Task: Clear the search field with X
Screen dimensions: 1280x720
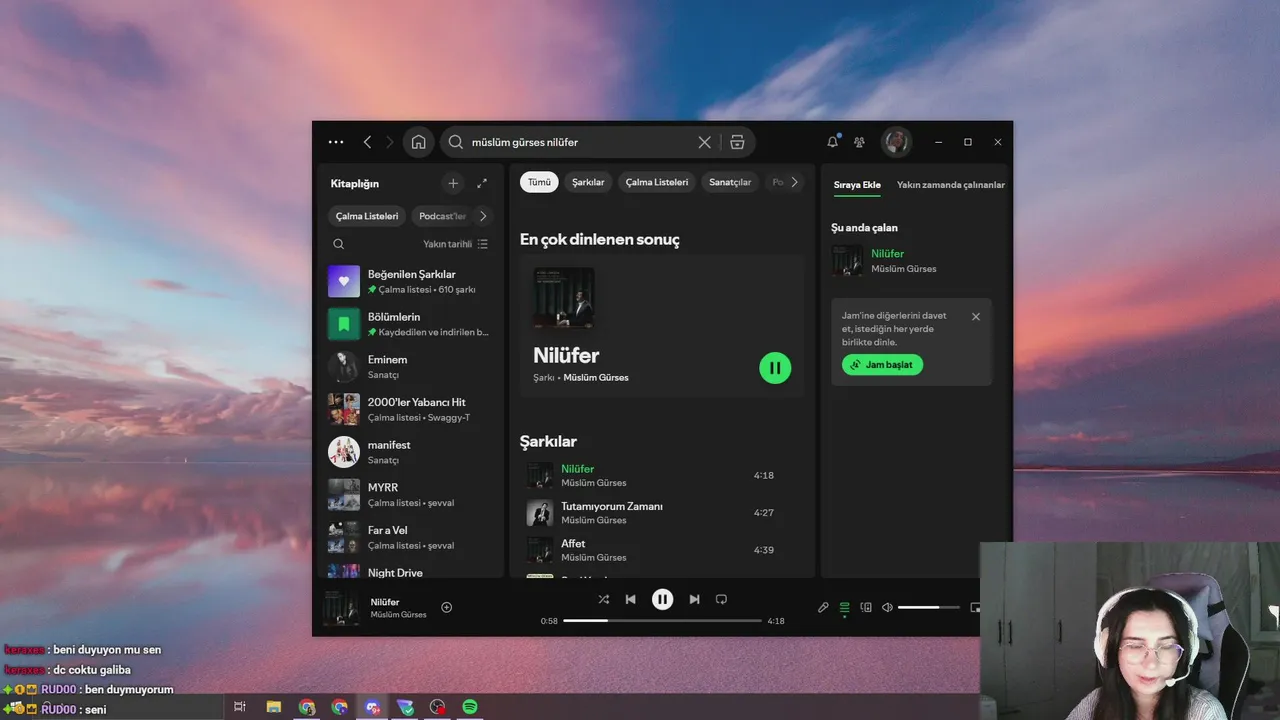Action: 704,142
